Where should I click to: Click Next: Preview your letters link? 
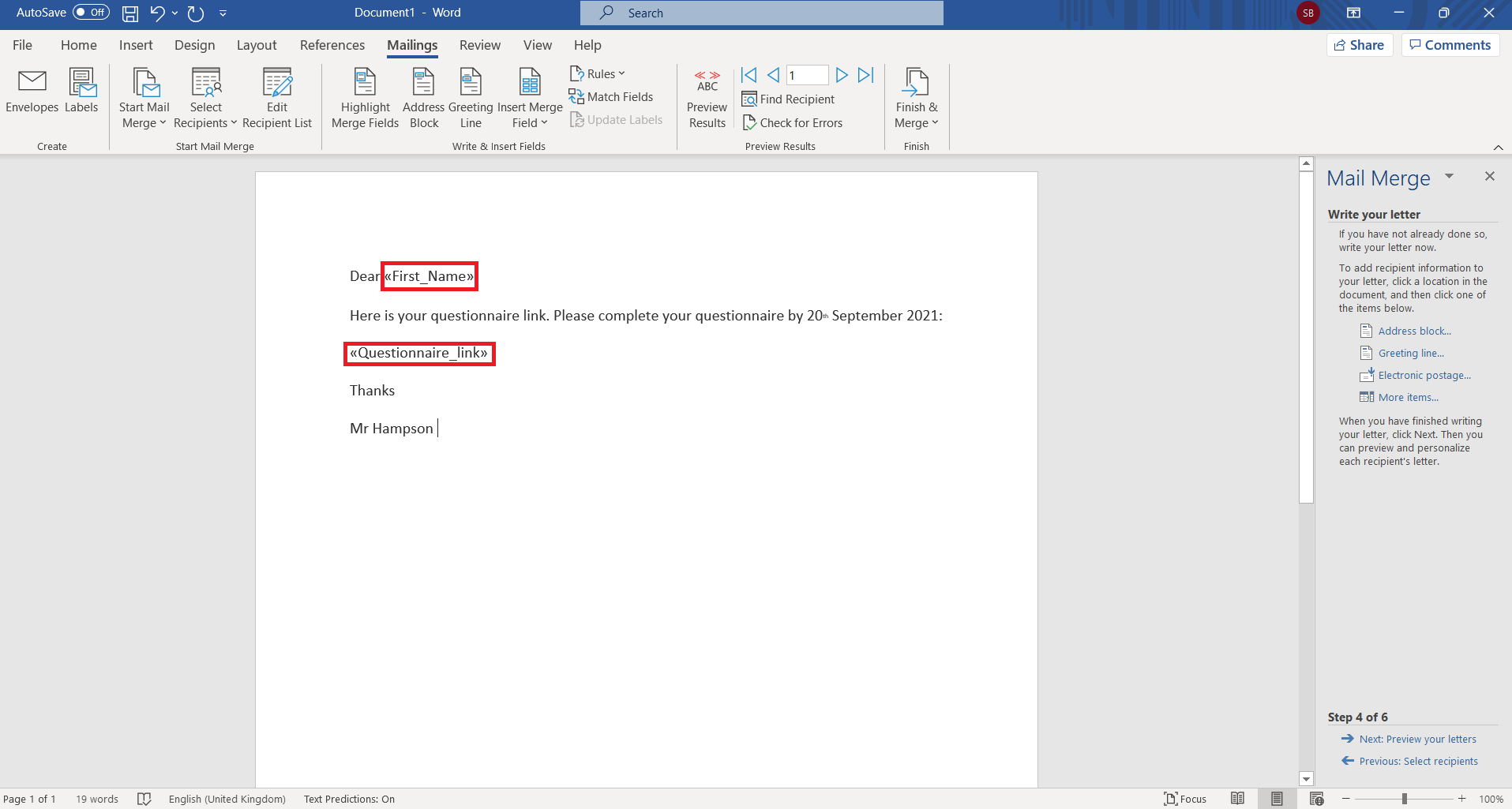[x=1417, y=740]
